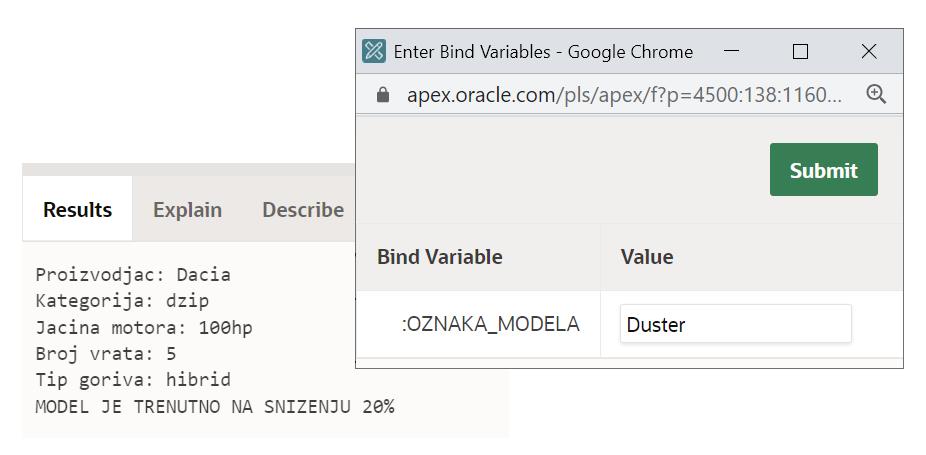Switch to the Results tab
This screenshot has height=455, width=926.
[77, 210]
